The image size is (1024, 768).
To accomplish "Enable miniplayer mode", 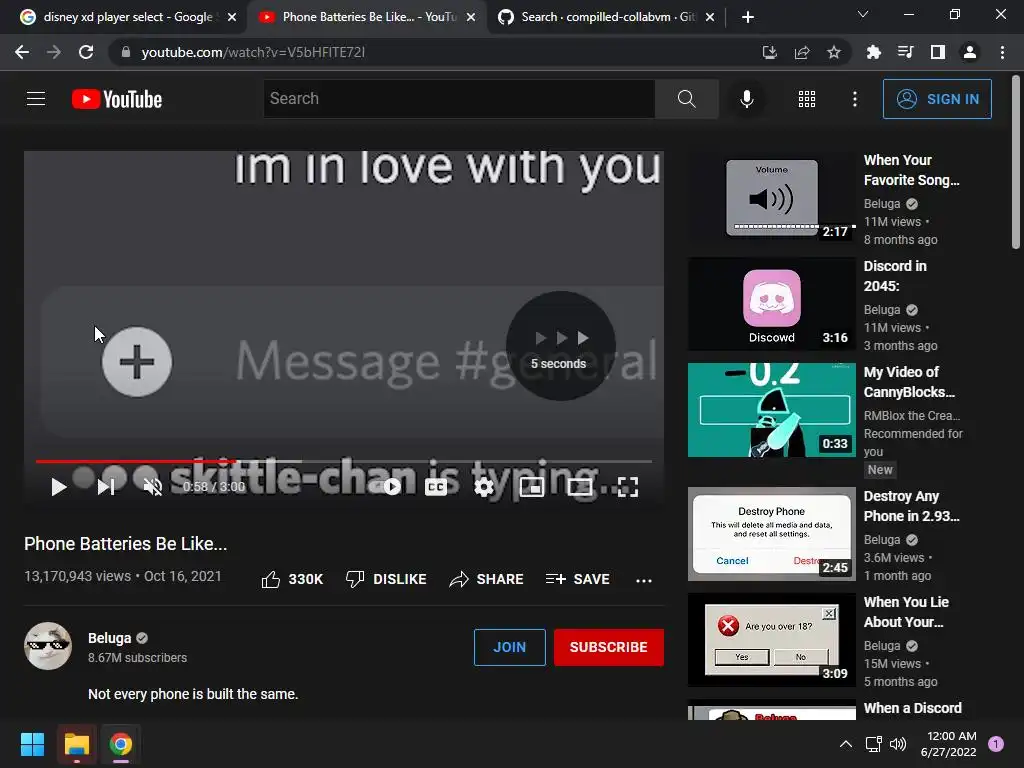I will (532, 487).
